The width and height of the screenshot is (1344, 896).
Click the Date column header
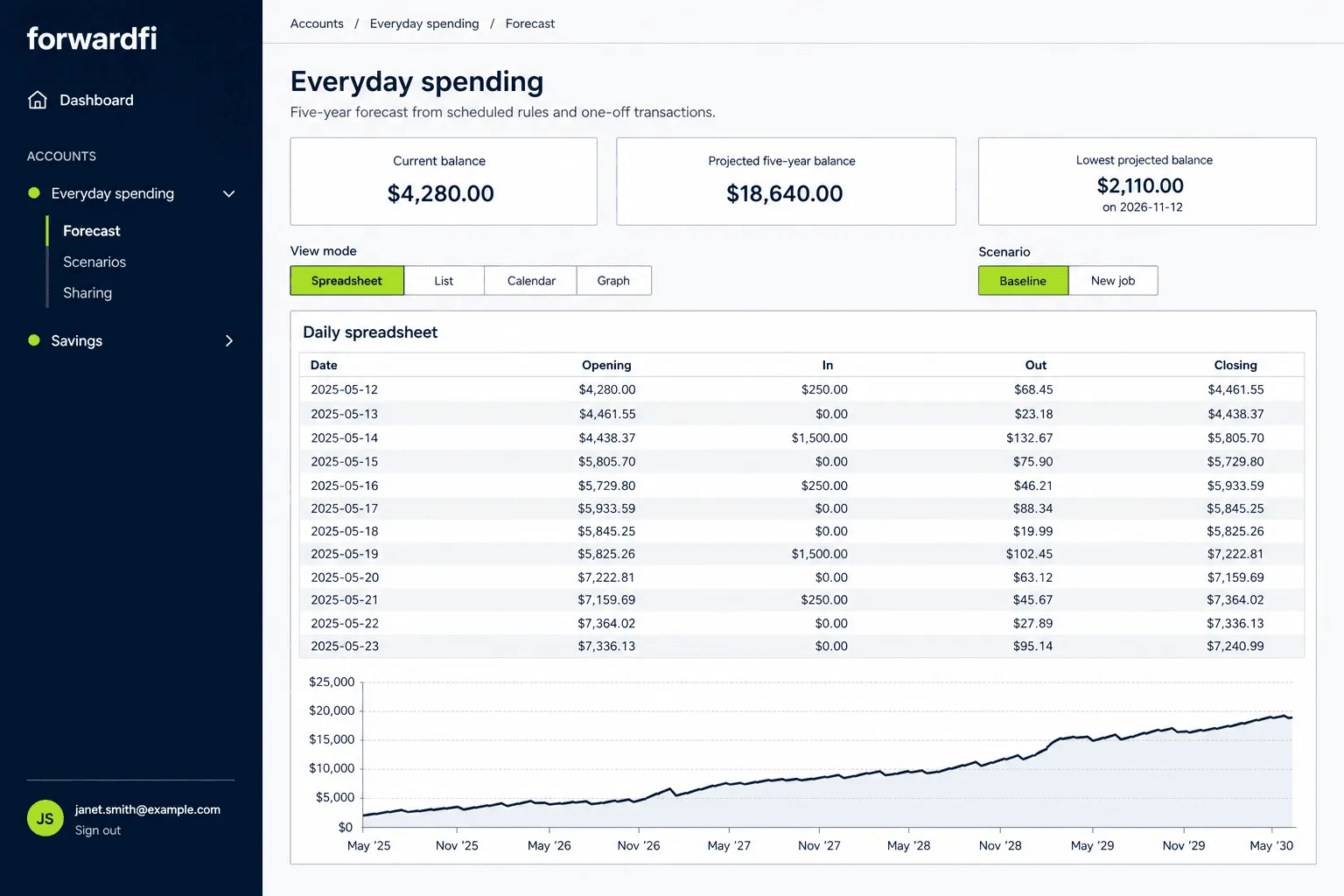[x=324, y=365]
